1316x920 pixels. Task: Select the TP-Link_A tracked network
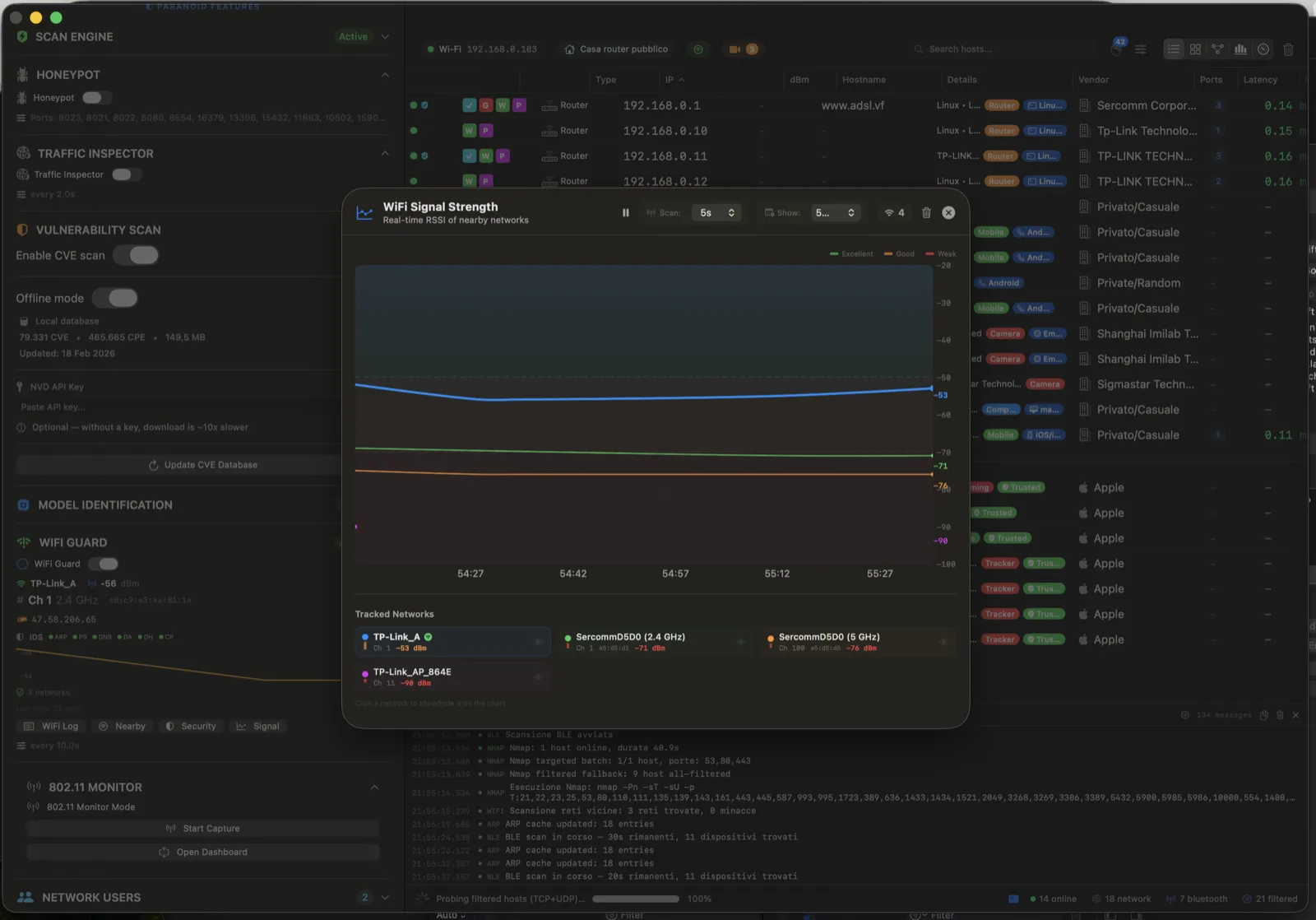(452, 642)
